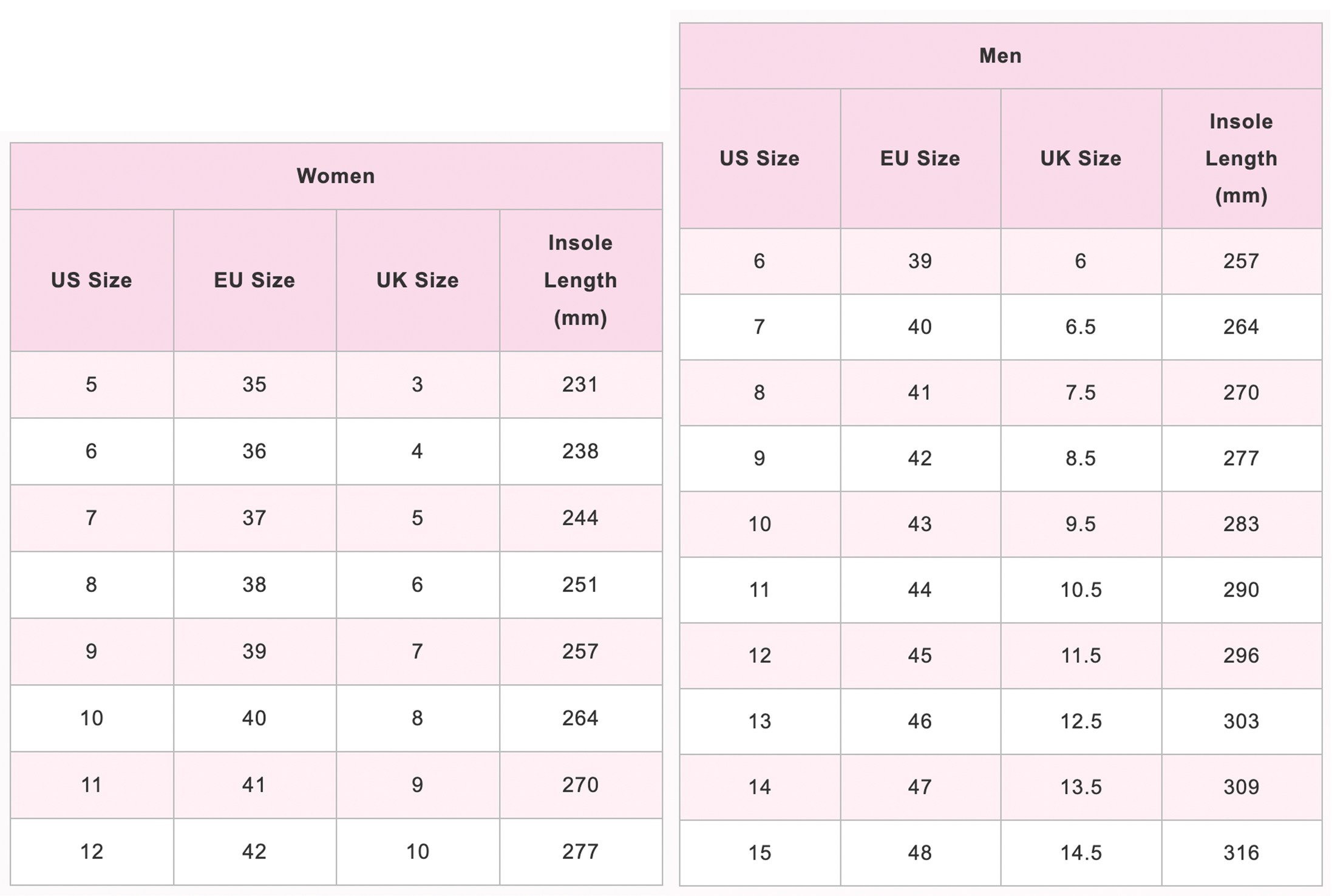Click the Men table title header

coord(1001,56)
